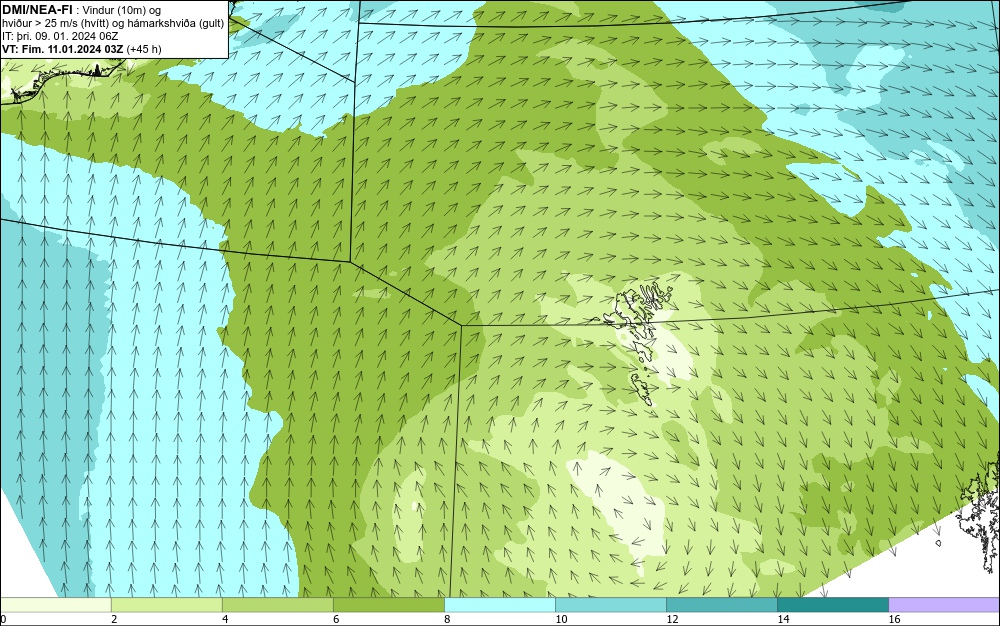Click the 'IT: þri. 09. 01. 2024 06Z' line
The image size is (1000, 626).
pos(60,36)
